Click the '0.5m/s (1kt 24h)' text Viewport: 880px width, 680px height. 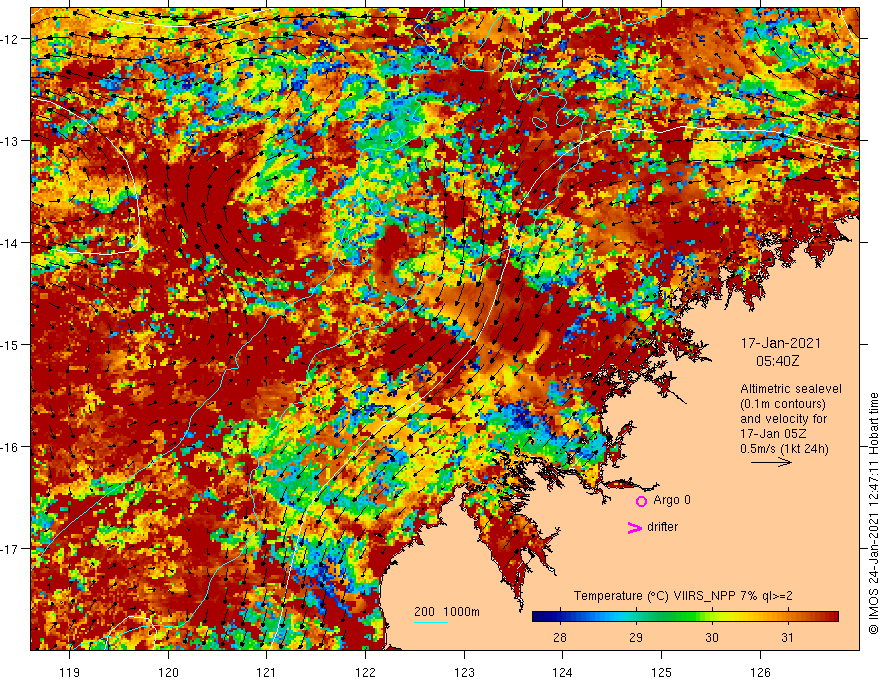(x=784, y=449)
